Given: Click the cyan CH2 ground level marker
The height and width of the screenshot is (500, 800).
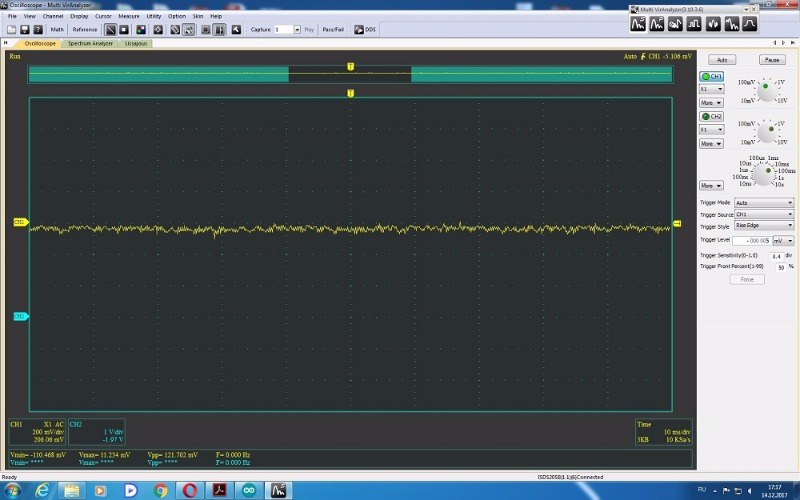Looking at the screenshot, I should [20, 316].
